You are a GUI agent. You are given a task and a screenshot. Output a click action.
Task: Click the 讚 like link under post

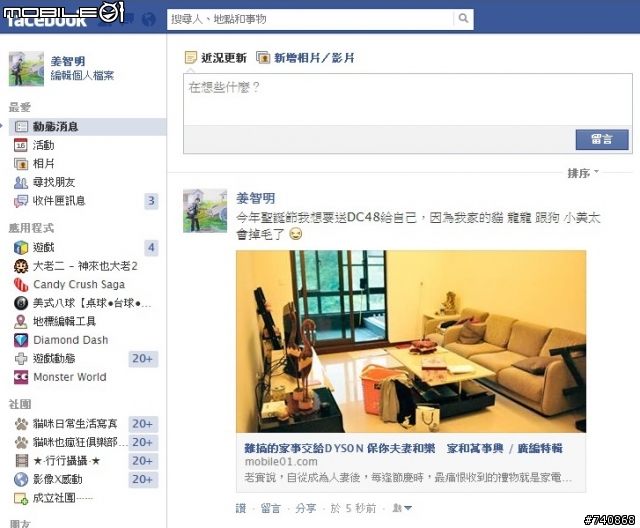pyautogui.click(x=241, y=508)
